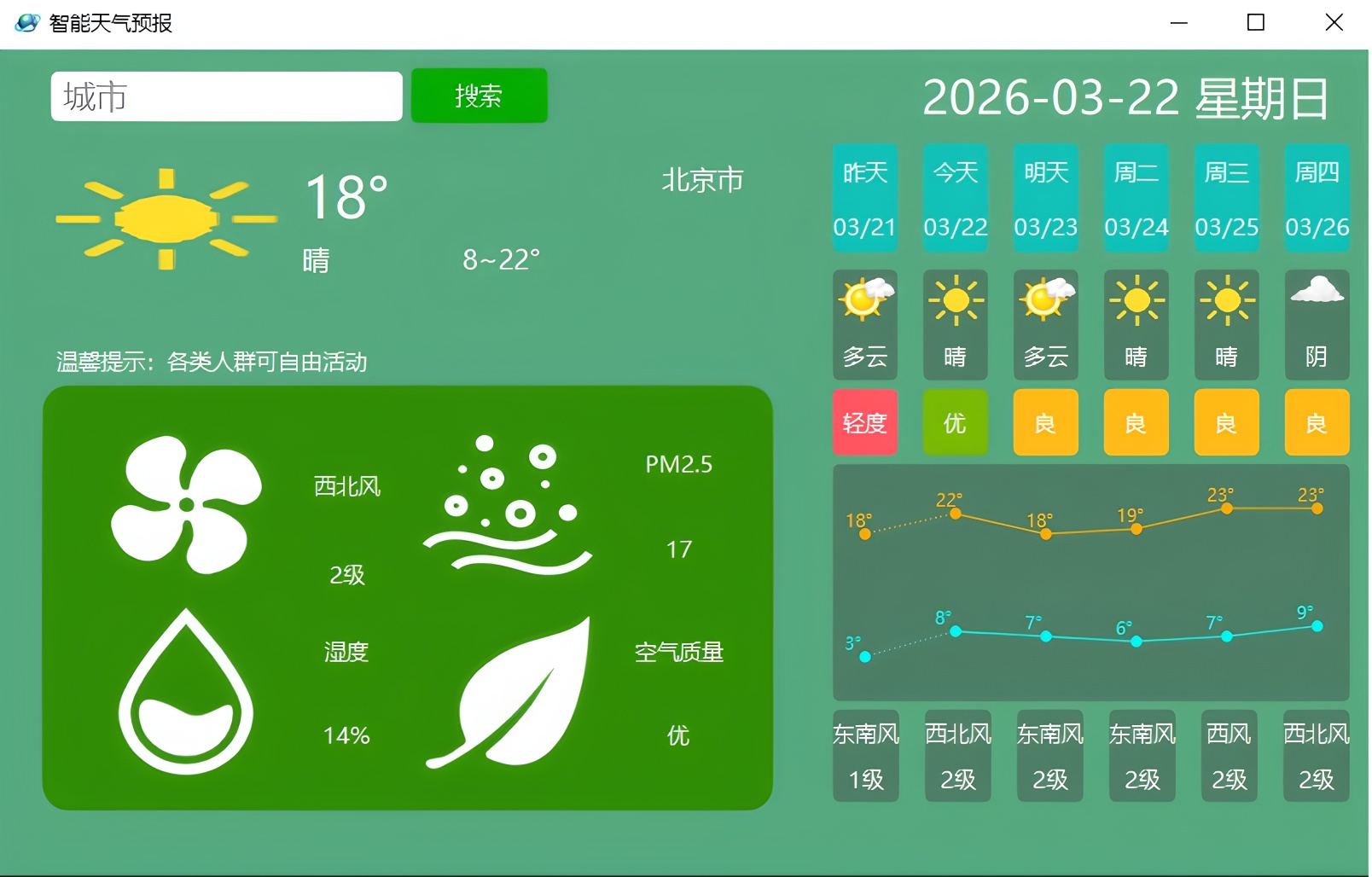
Task: Click the 东南风 1级 wind card
Action: (866, 756)
